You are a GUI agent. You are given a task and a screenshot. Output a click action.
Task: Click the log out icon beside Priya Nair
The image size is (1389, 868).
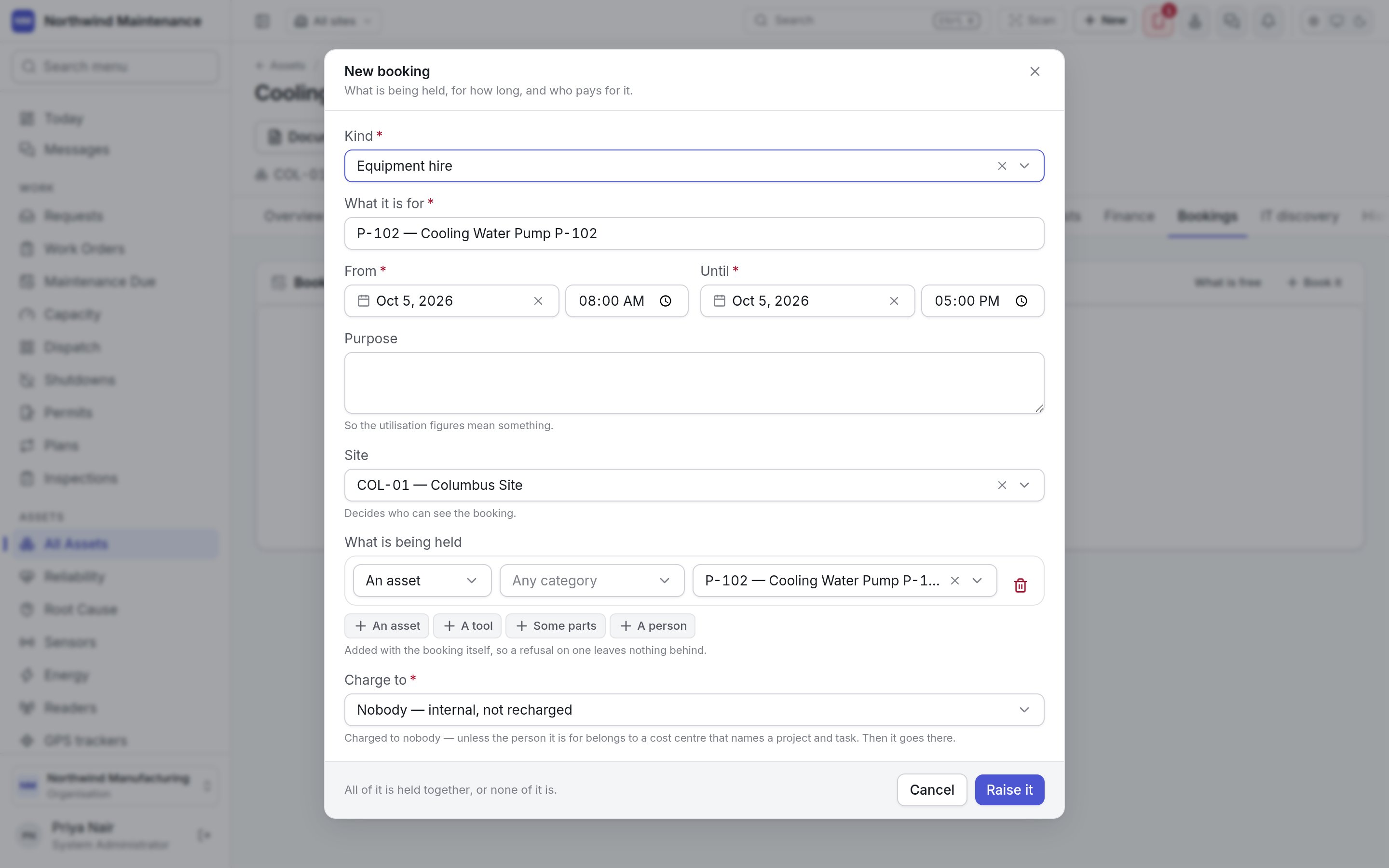coord(204,835)
